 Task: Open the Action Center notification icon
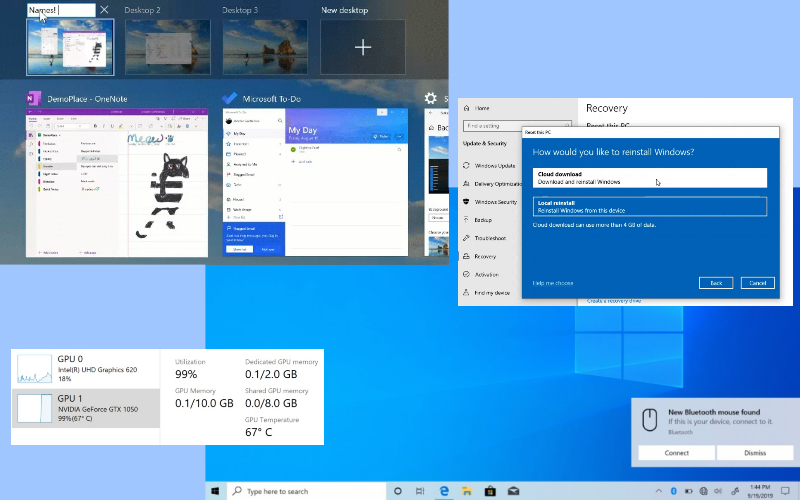pyautogui.click(x=786, y=491)
